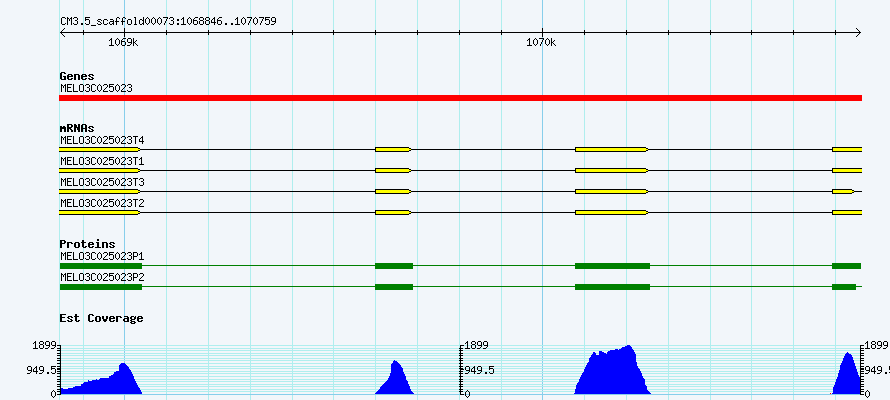Screen dimensions: 890x400
Task: Click the Est Coverage track title
Action: tap(101, 318)
